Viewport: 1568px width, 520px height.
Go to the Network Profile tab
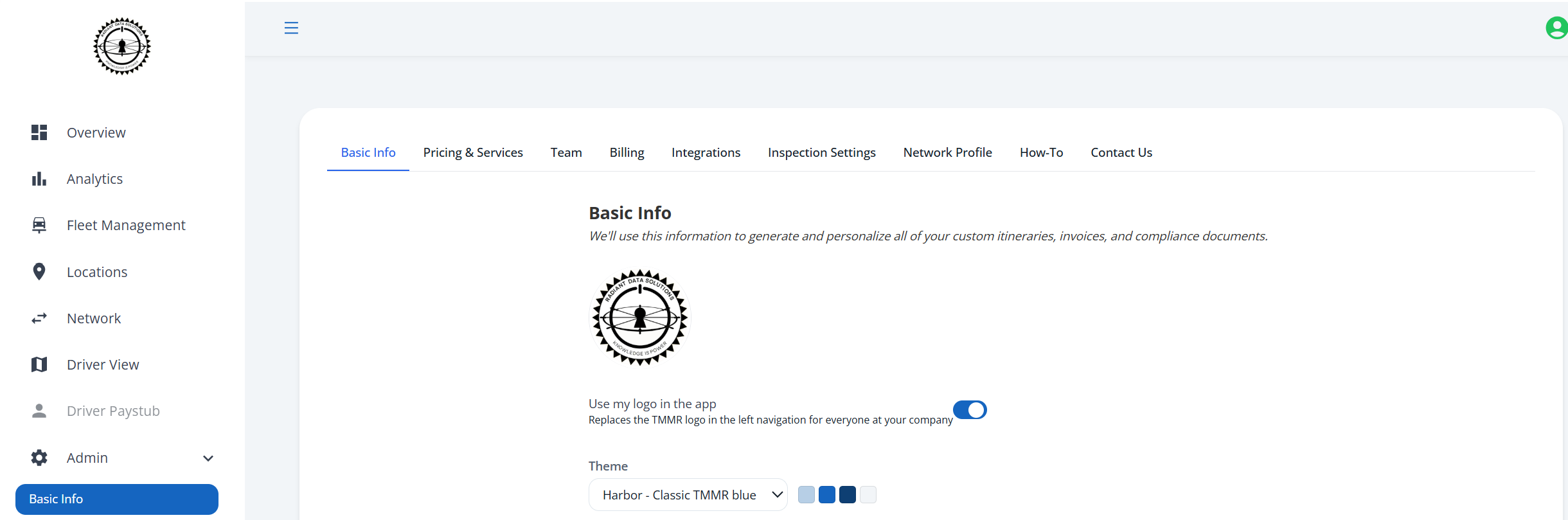[x=947, y=153]
